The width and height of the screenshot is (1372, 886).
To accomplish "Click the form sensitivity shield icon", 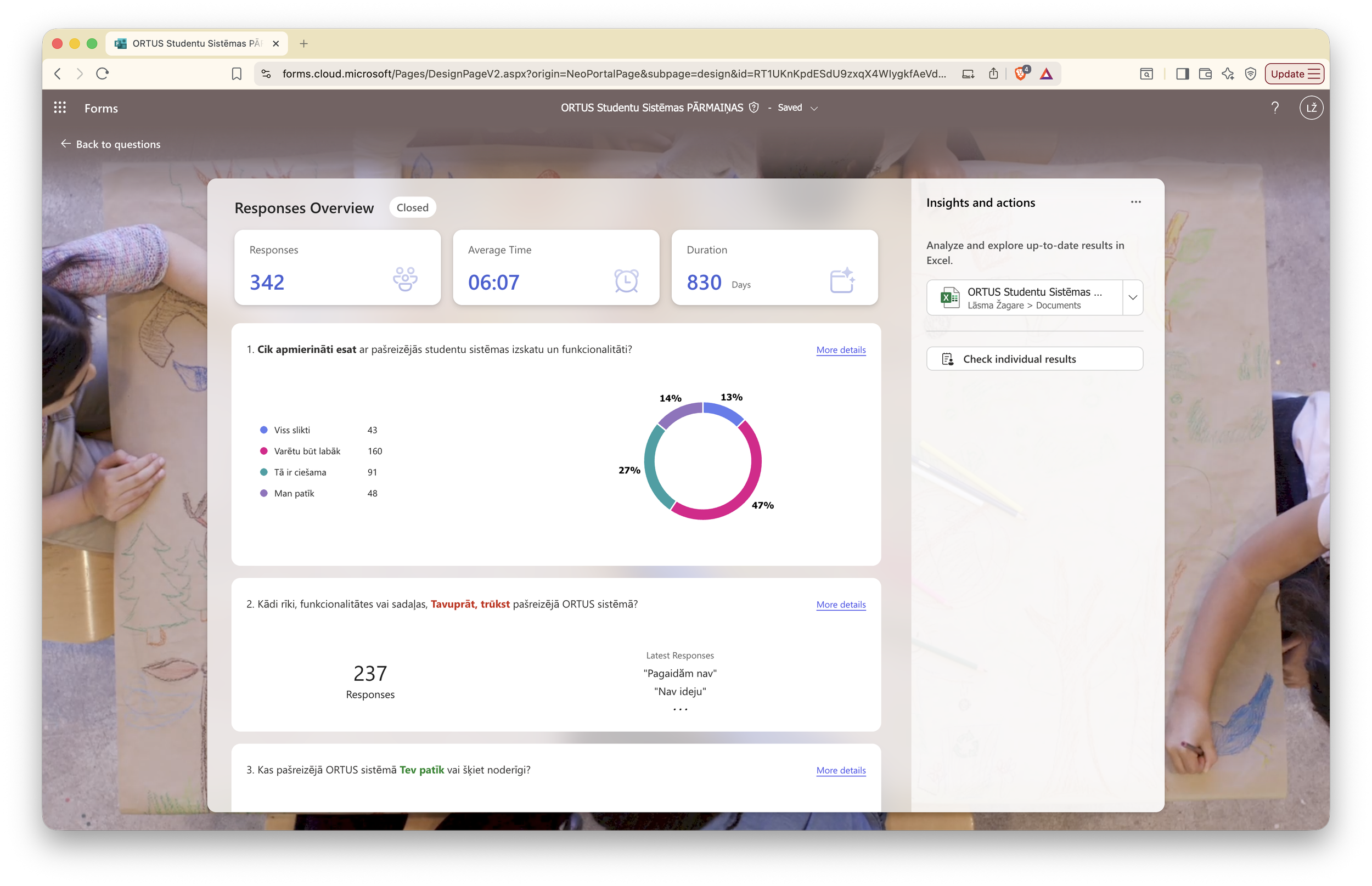I will point(754,108).
